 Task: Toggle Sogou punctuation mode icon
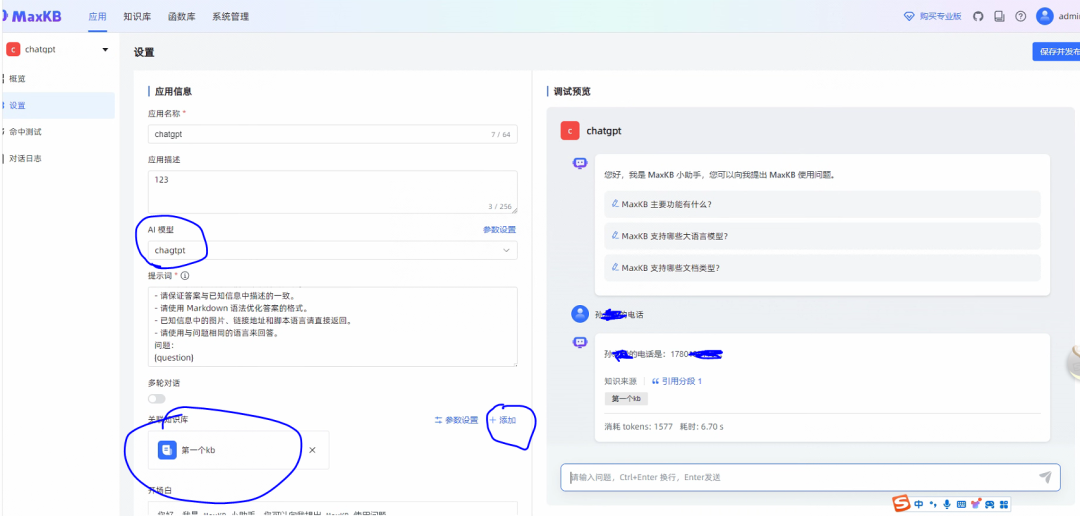933,504
